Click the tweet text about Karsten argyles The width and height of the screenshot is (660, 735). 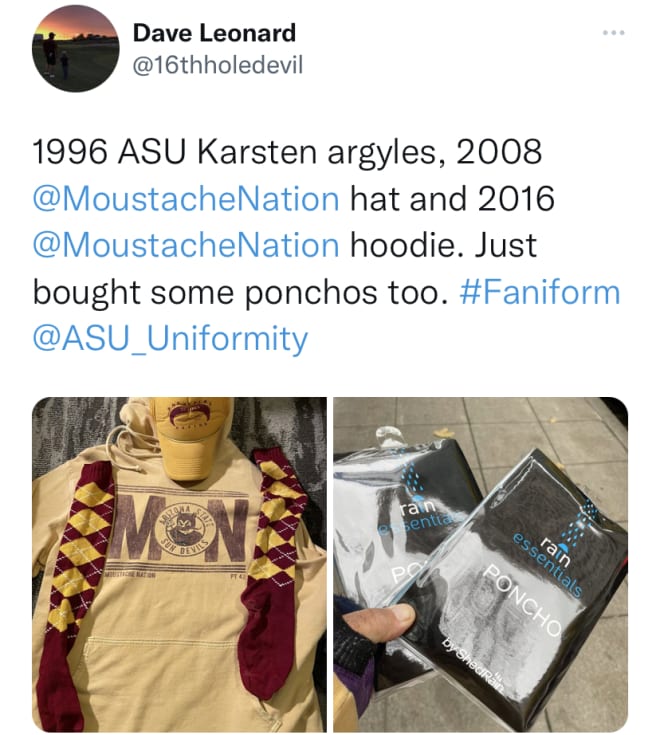[x=327, y=245]
